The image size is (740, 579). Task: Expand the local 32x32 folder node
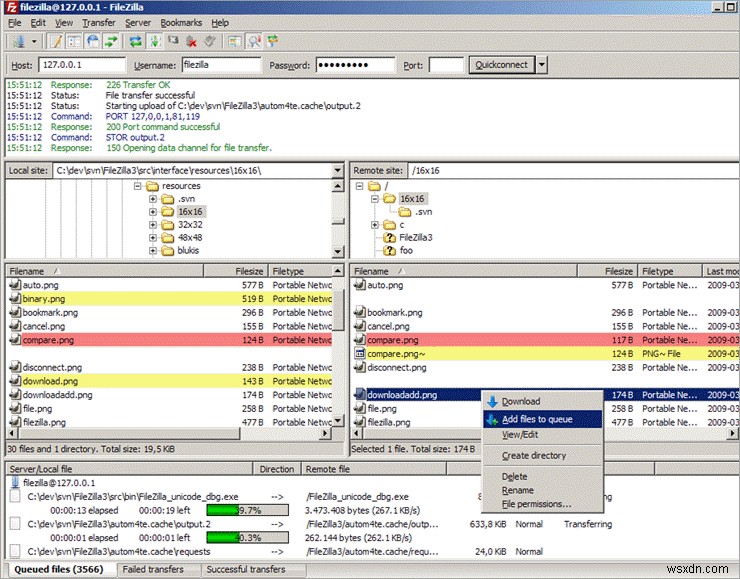point(153,225)
